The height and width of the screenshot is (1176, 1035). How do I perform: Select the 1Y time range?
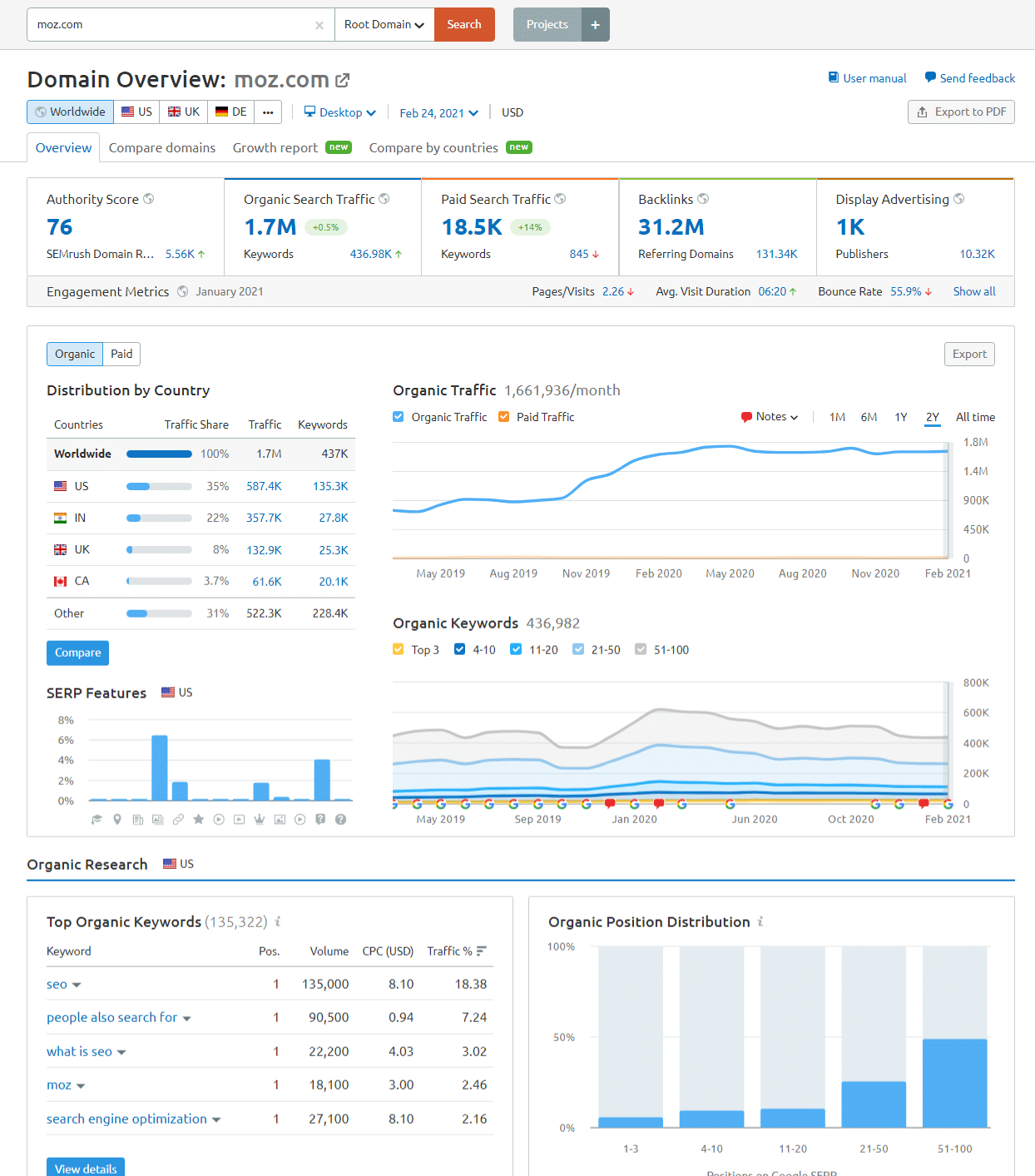(901, 417)
